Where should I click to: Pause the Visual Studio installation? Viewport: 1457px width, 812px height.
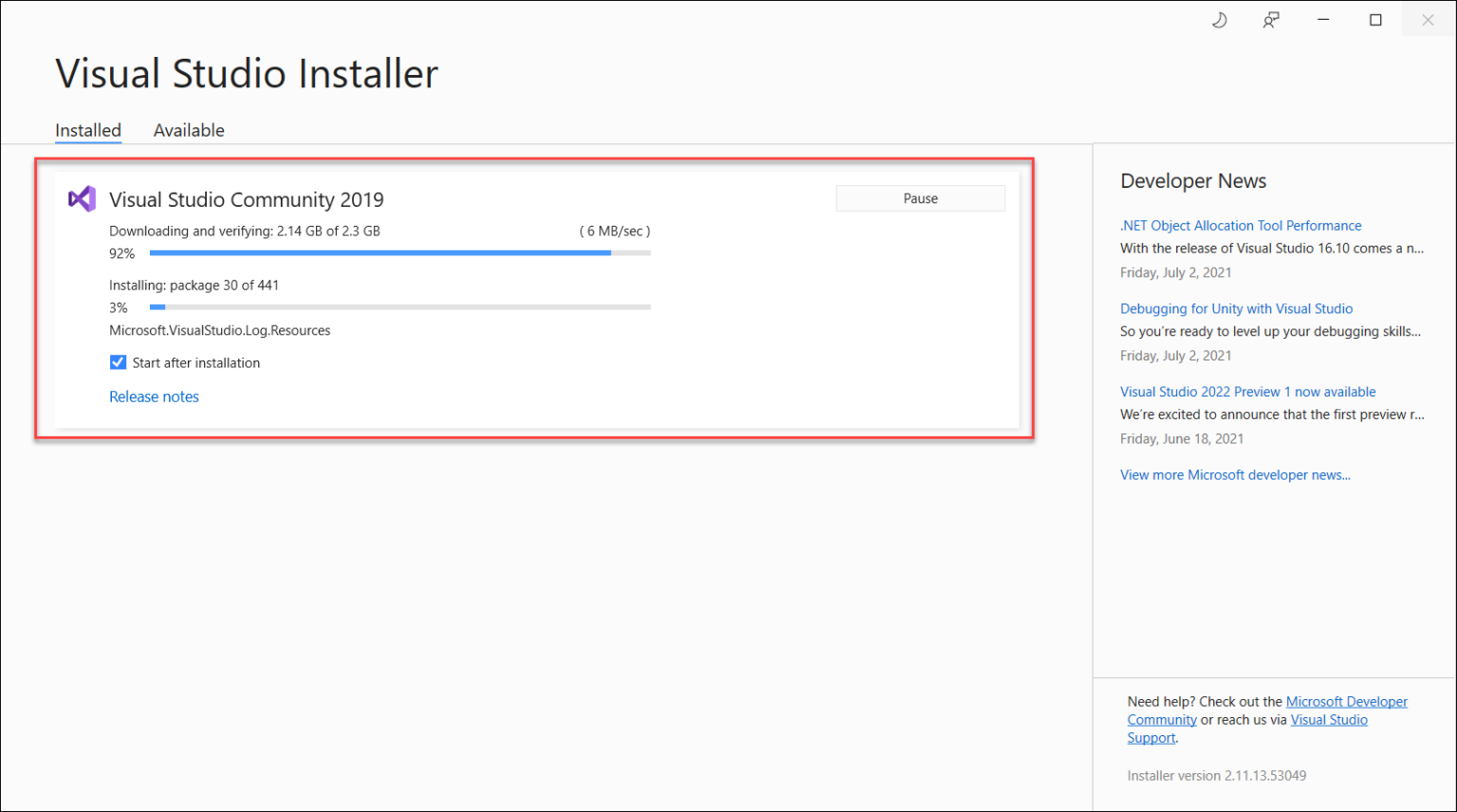(919, 198)
